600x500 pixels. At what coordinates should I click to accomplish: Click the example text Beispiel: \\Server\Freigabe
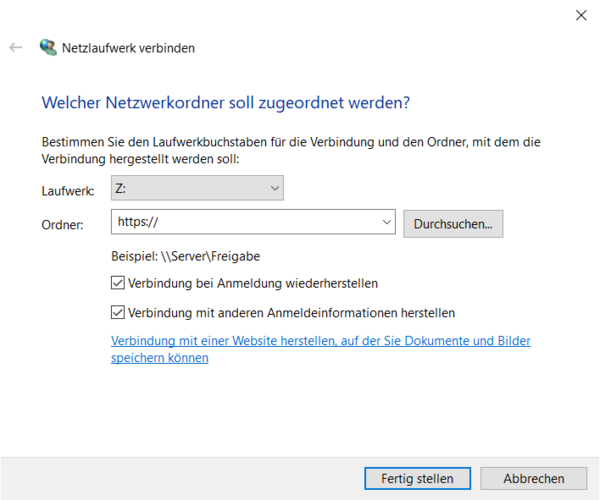[x=186, y=256]
